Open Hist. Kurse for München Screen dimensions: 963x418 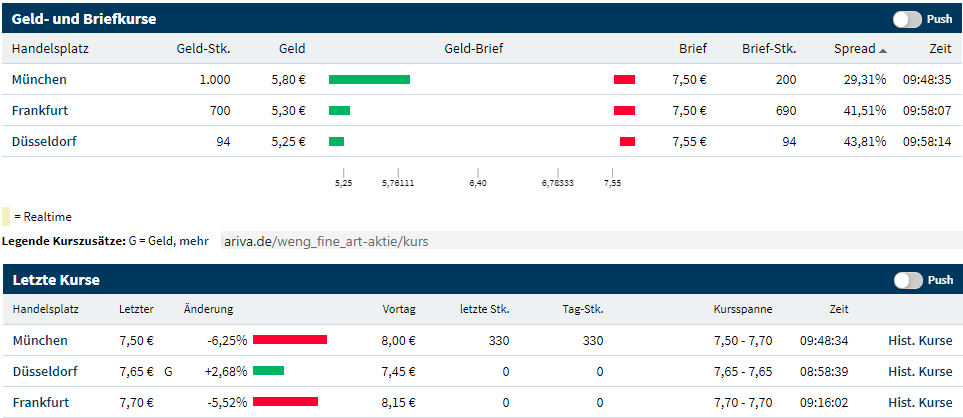pyautogui.click(x=920, y=341)
